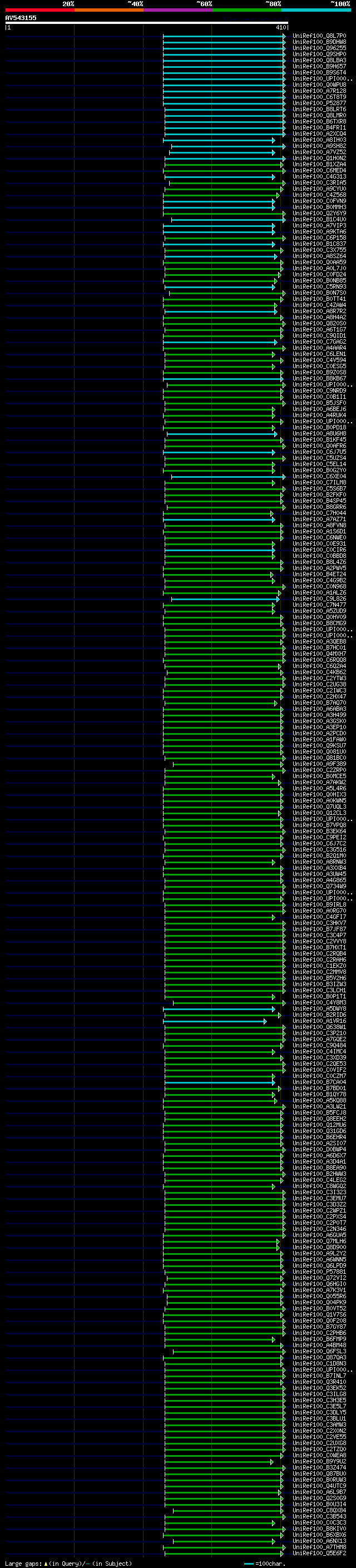Open hit UniRef100_B9DHW8

(x=319, y=42)
